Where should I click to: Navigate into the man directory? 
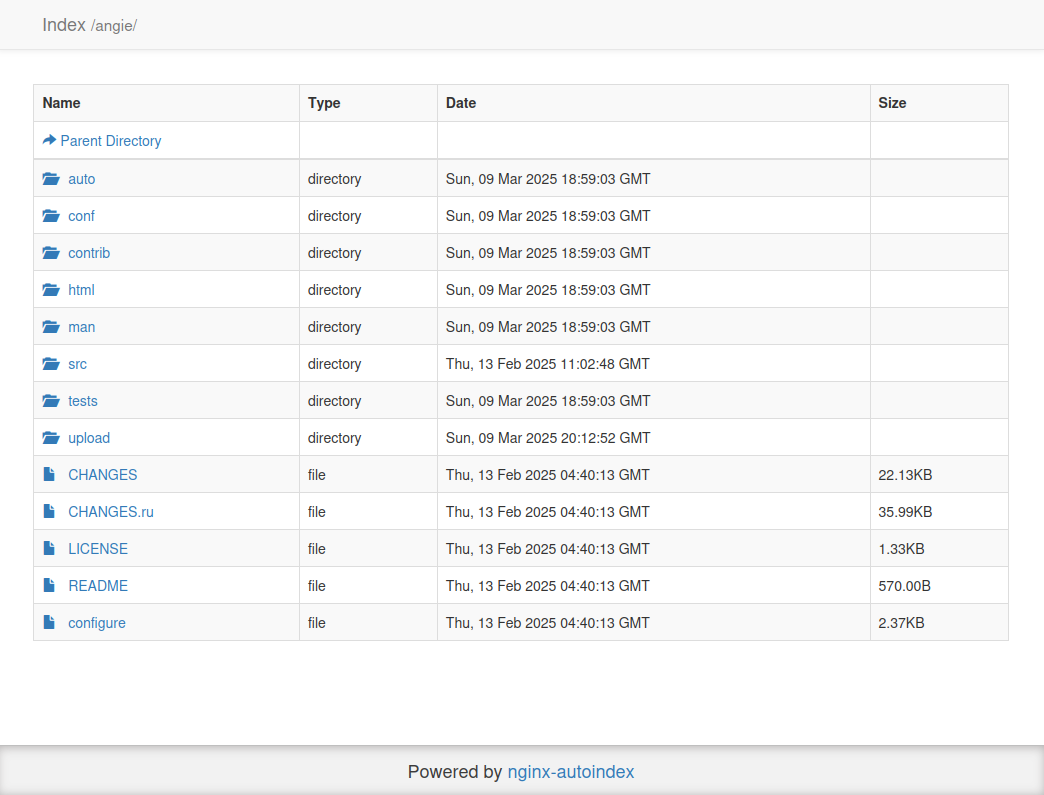pyautogui.click(x=81, y=327)
